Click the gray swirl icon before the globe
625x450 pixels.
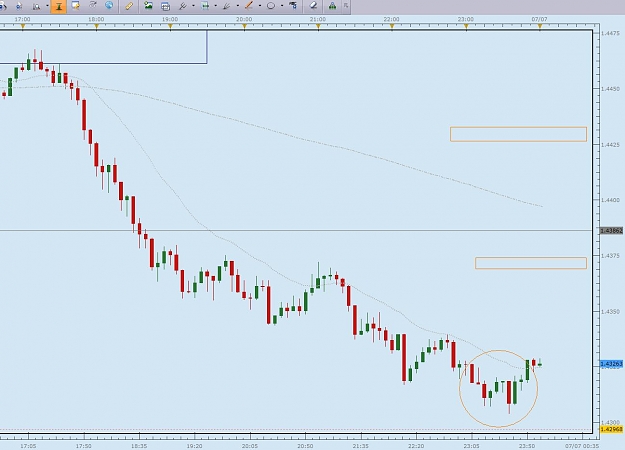coord(92,6)
